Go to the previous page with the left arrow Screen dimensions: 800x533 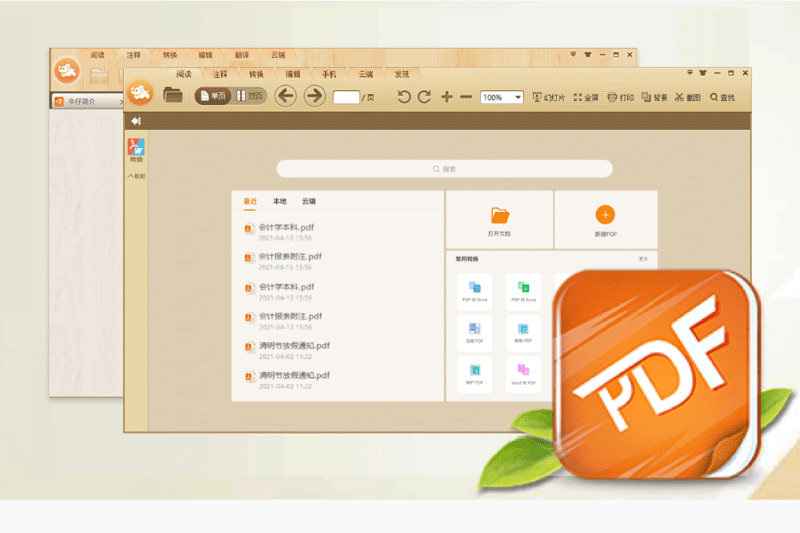click(285, 96)
